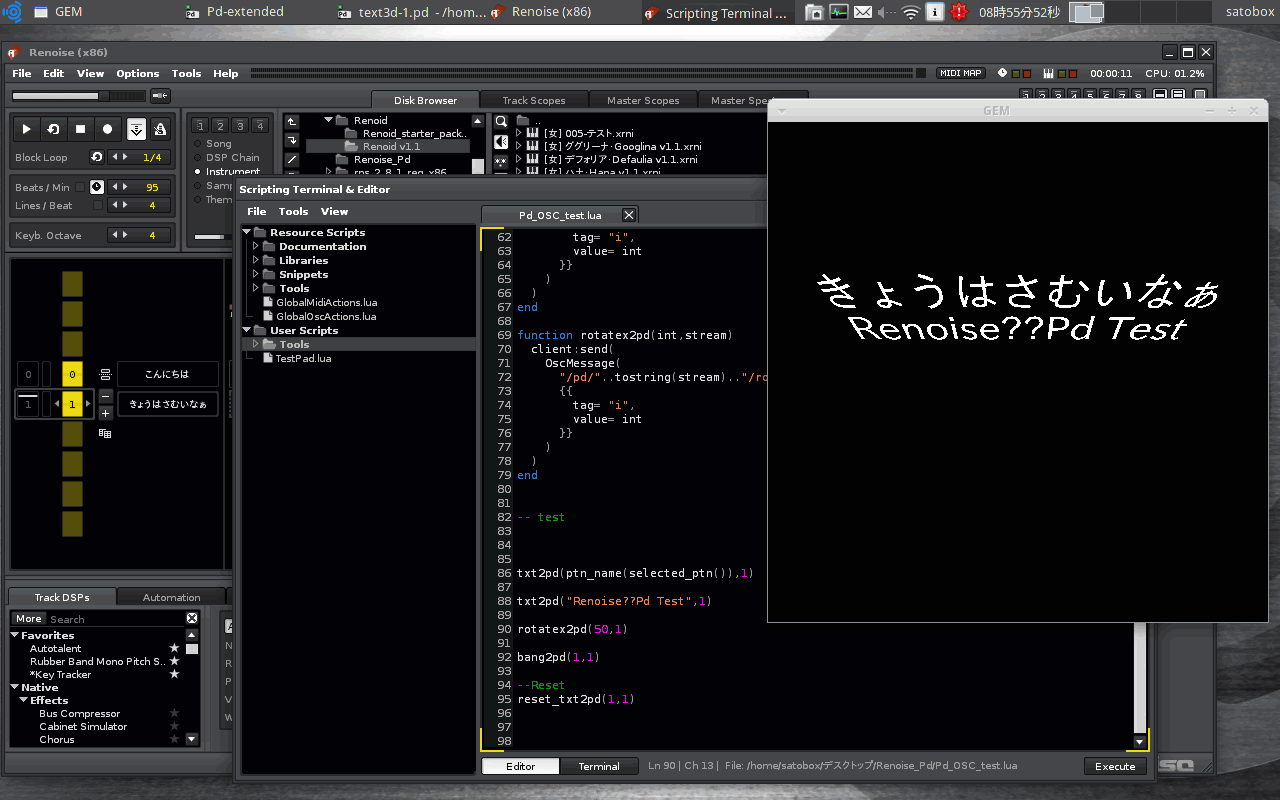Enable record mode in the transport
The image size is (1280, 800).
[x=108, y=129]
